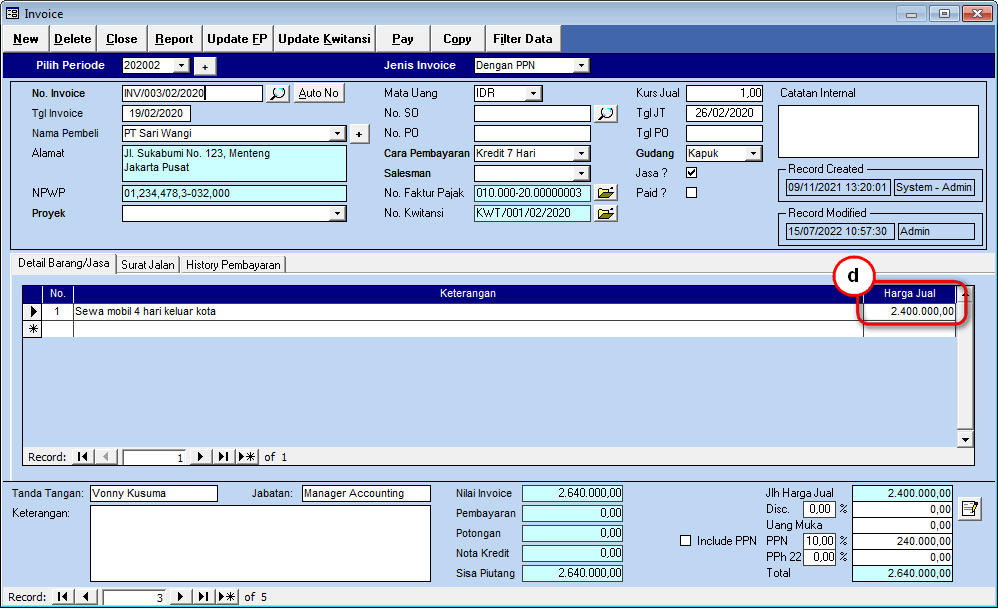Click the Invoice window title icon
This screenshot has width=998, height=608.
click(12, 13)
